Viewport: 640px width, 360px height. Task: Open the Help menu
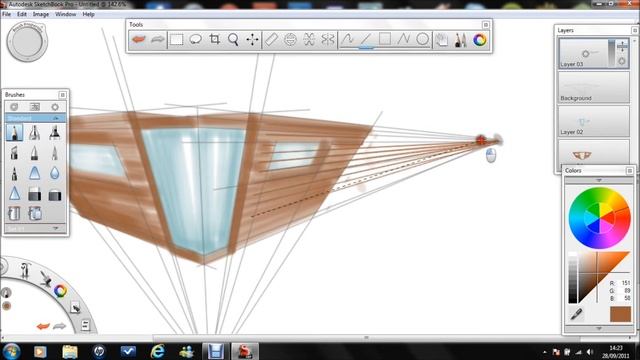[x=89, y=14]
